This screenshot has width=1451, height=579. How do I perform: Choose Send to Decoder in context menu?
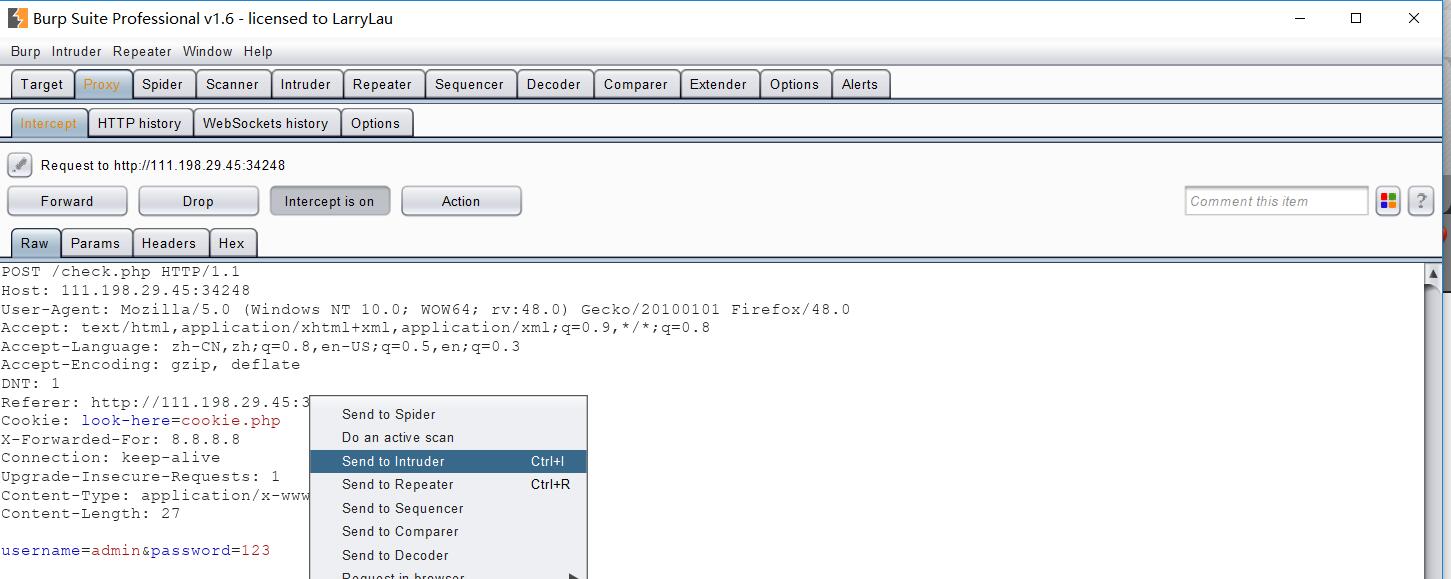tap(448, 555)
